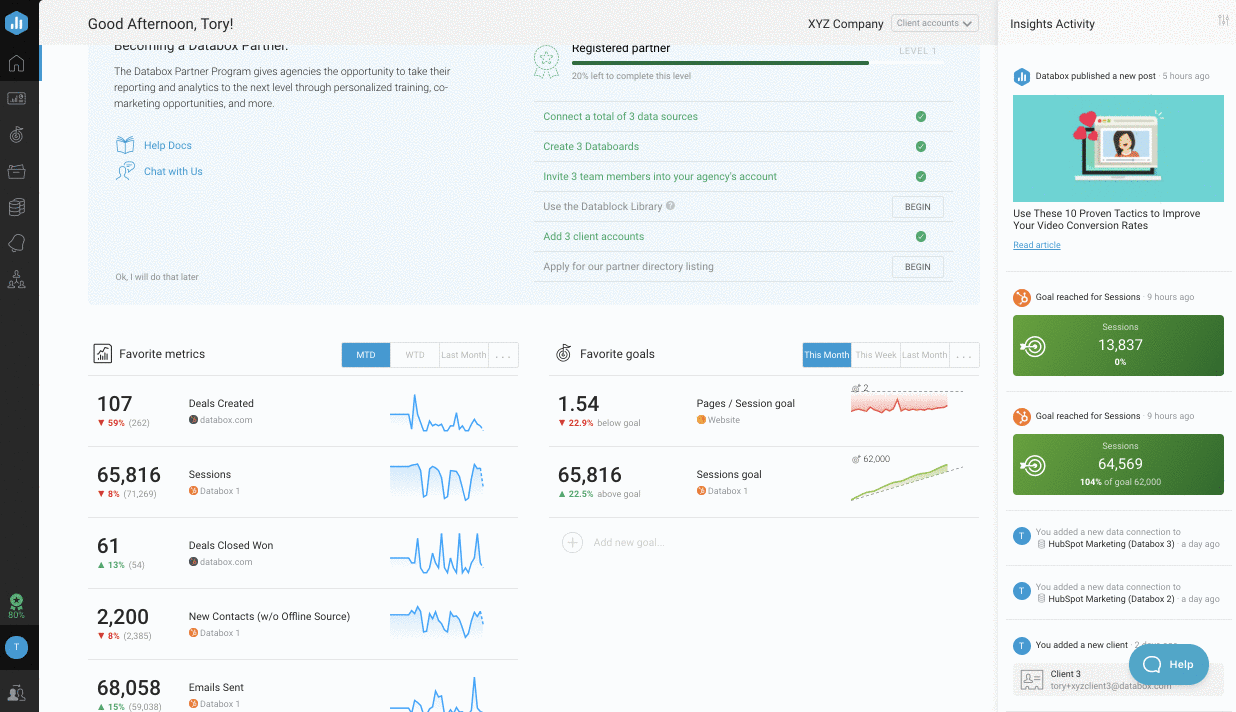Open Insights Activity filter settings icon
The width and height of the screenshot is (1236, 712).
click(x=1223, y=21)
